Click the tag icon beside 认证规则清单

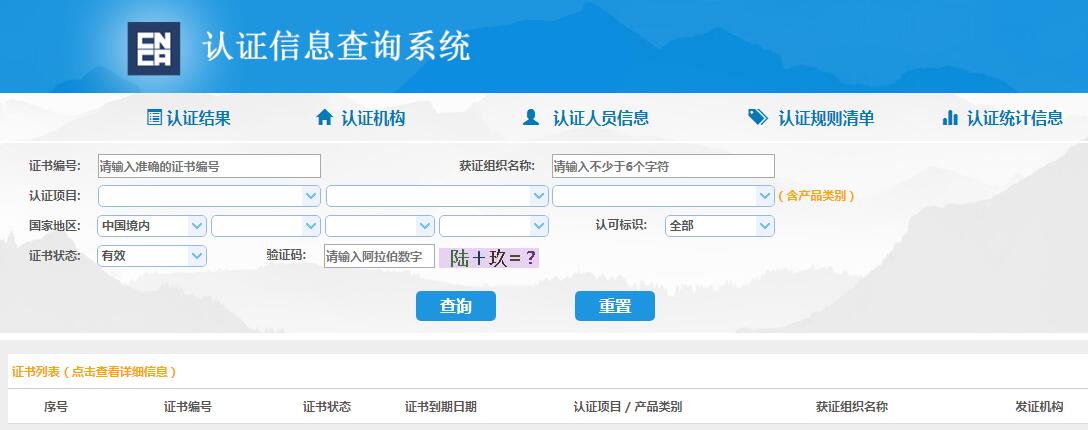(x=758, y=118)
